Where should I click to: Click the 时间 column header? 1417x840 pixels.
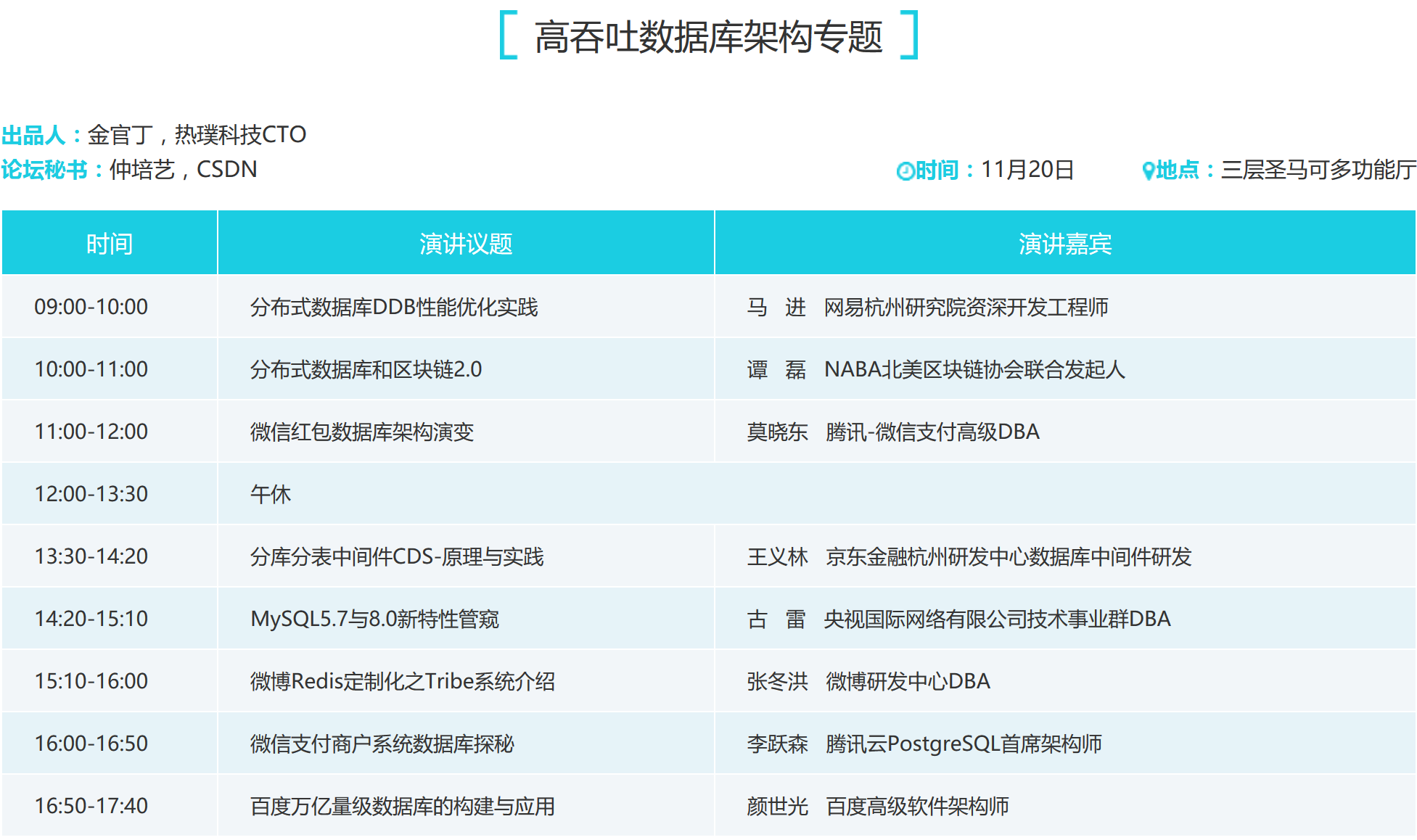pos(110,244)
